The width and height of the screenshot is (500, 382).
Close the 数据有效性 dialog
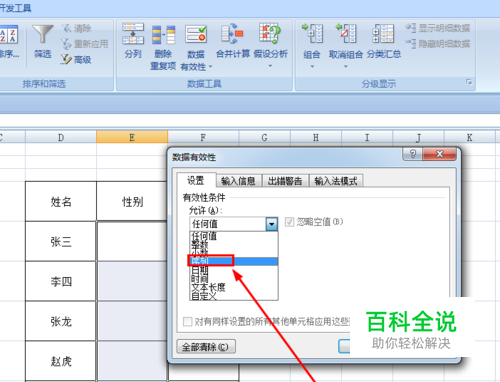click(x=439, y=154)
